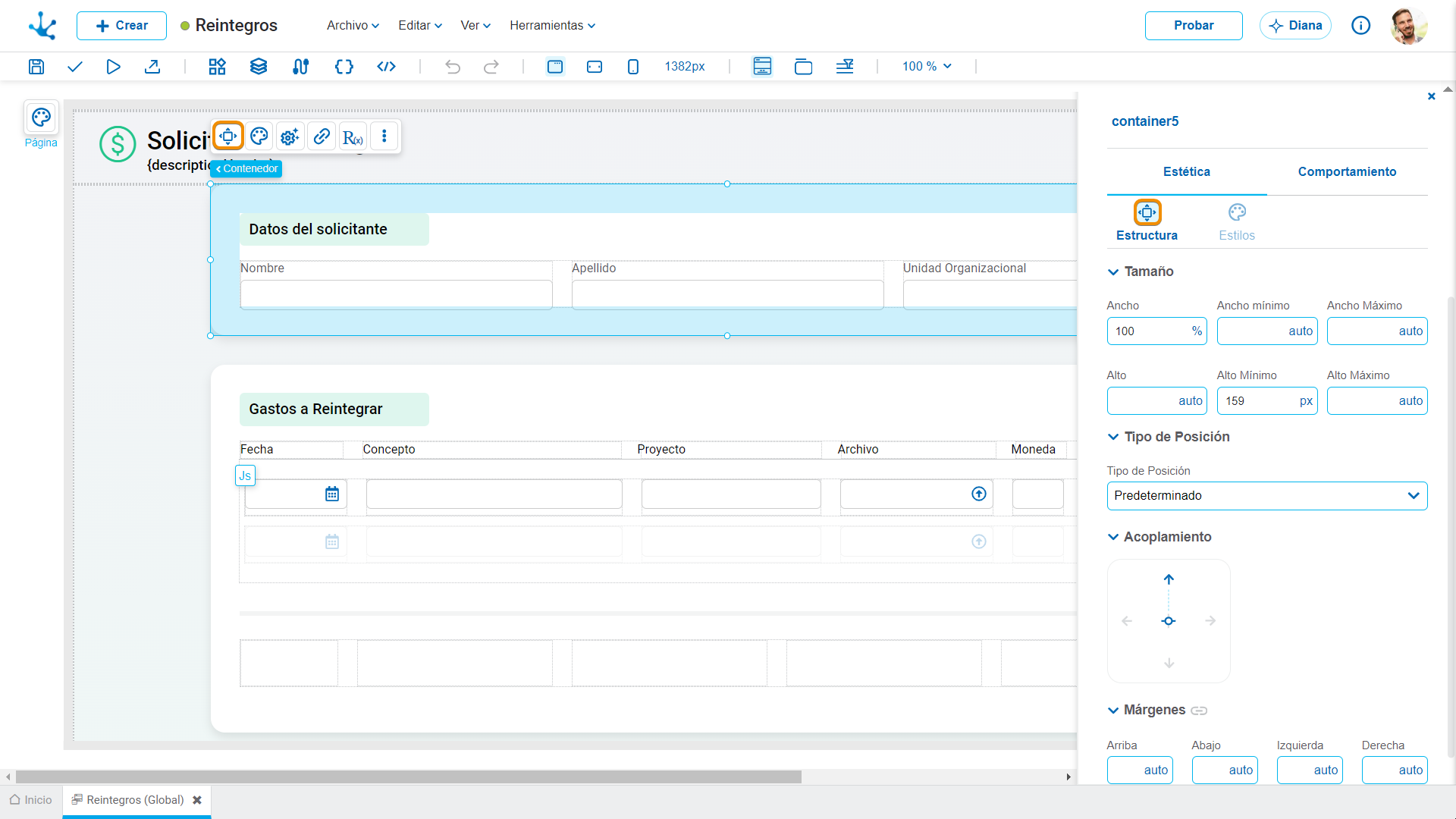Select dock right arrow in Acoplamiento
Viewport: 1456px width, 819px height.
click(x=1210, y=621)
